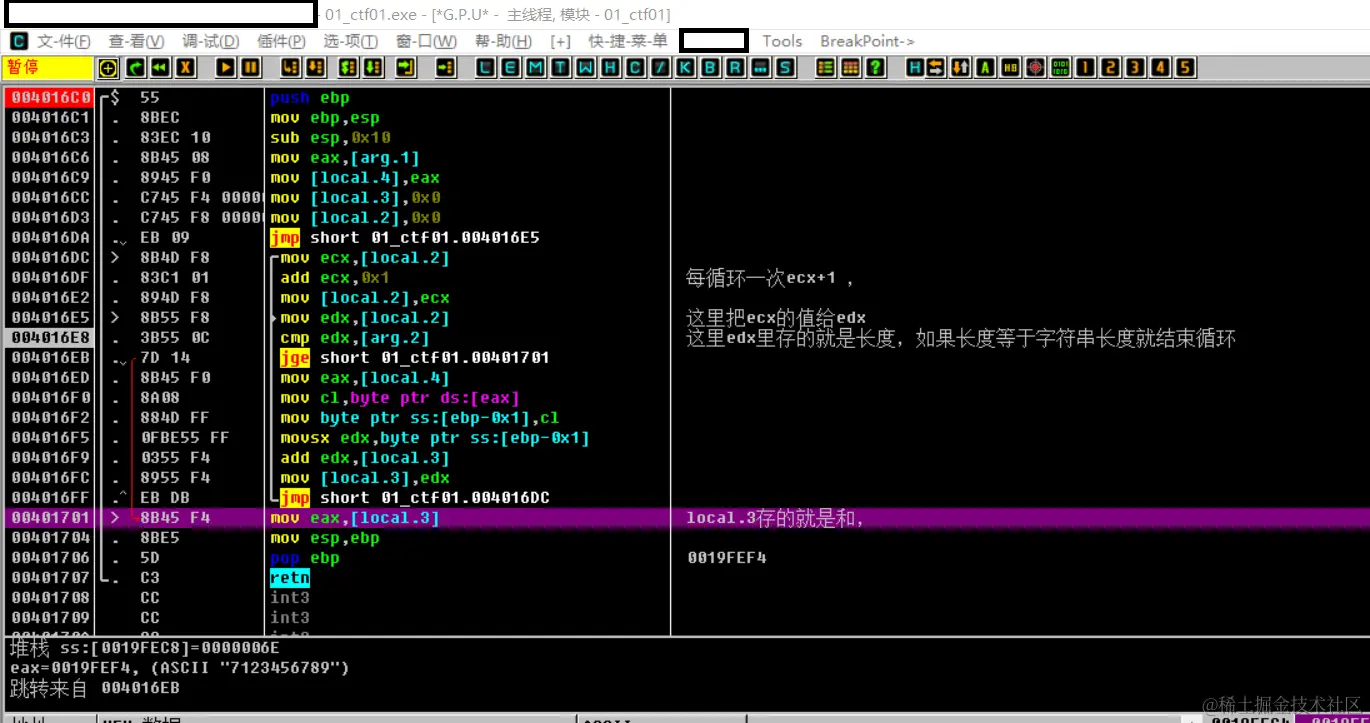The width and height of the screenshot is (1370, 723).
Task: Click the green binary 0101 toolbar icon
Action: coord(1061,68)
